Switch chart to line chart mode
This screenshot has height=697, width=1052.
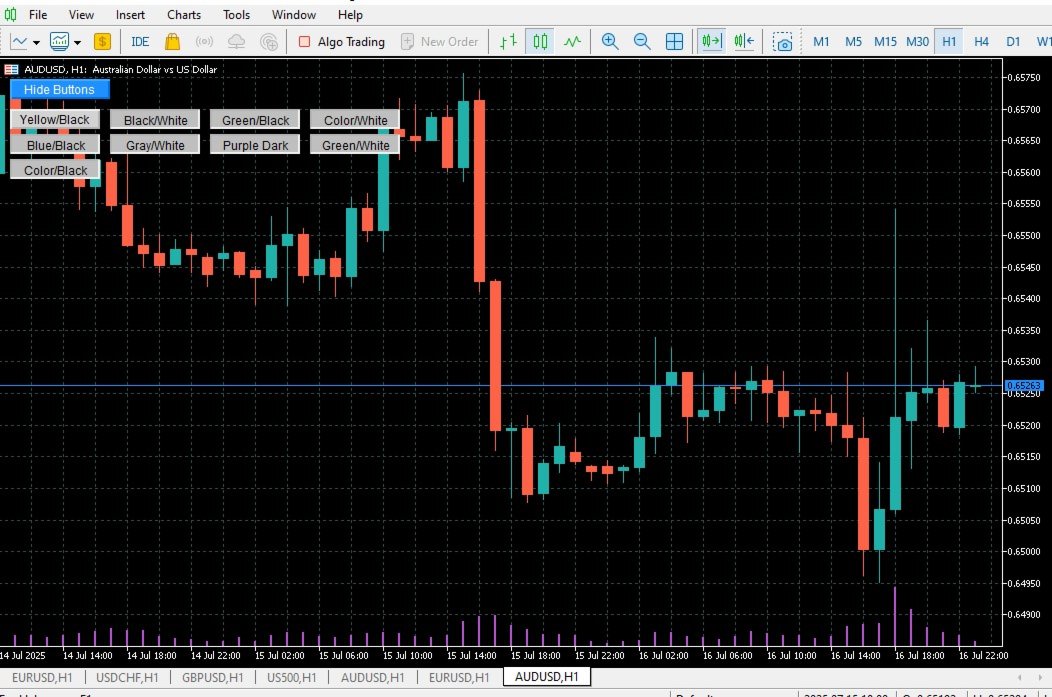pos(572,42)
